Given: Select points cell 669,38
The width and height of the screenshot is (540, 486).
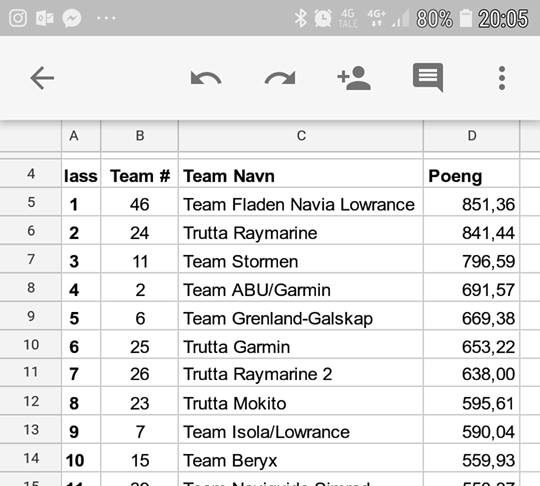Looking at the screenshot, I should point(471,316).
